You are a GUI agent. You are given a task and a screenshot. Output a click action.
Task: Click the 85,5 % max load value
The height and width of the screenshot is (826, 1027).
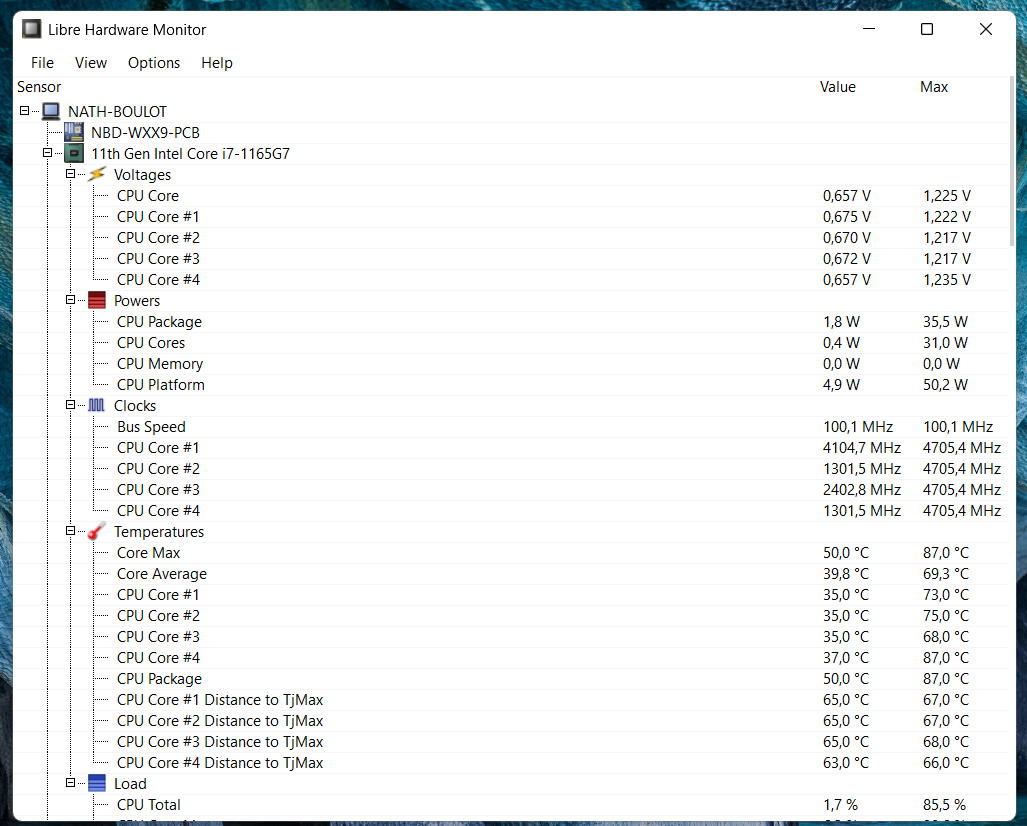coord(944,805)
